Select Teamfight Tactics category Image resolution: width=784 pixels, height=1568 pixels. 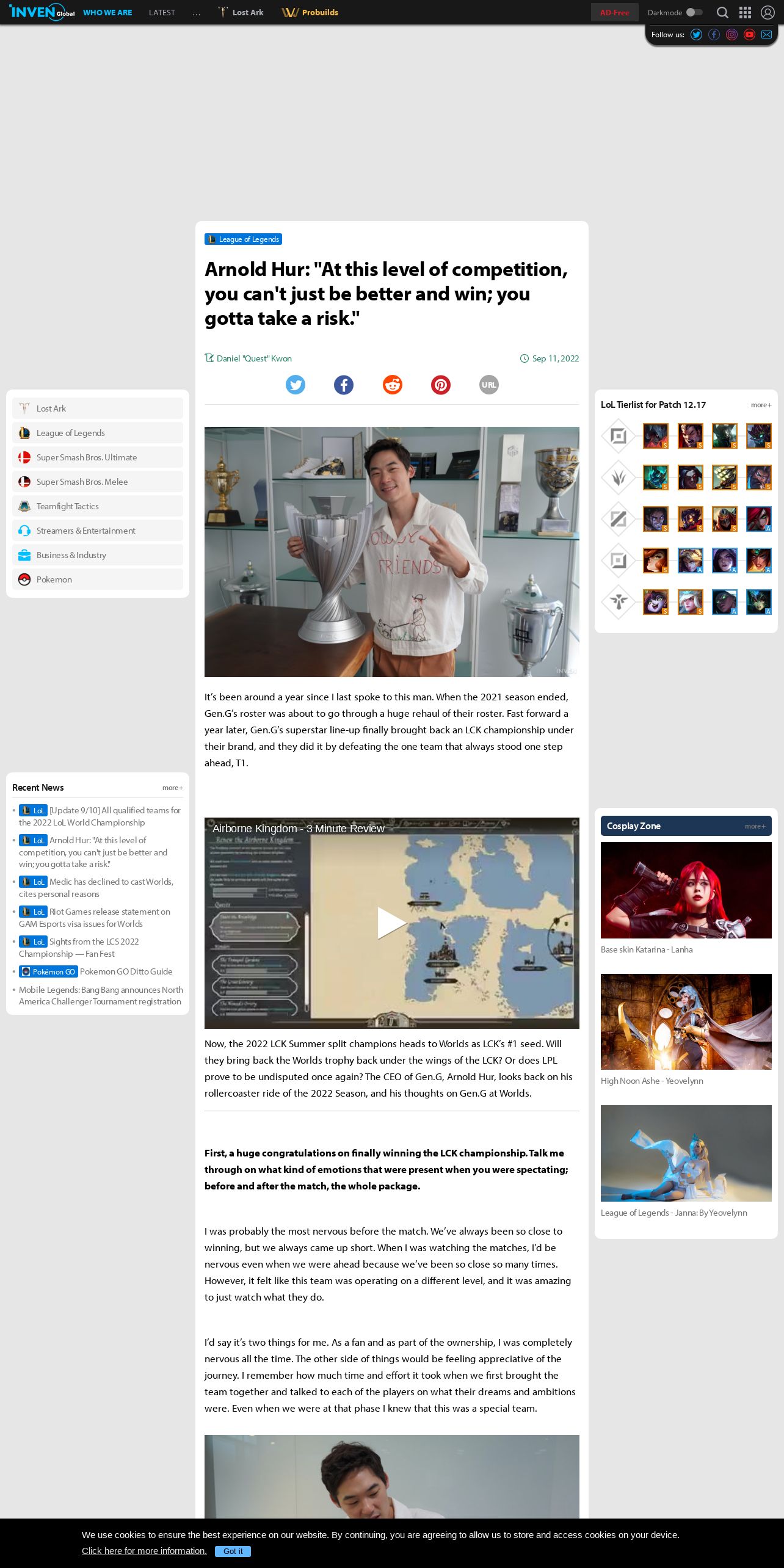pyautogui.click(x=98, y=506)
